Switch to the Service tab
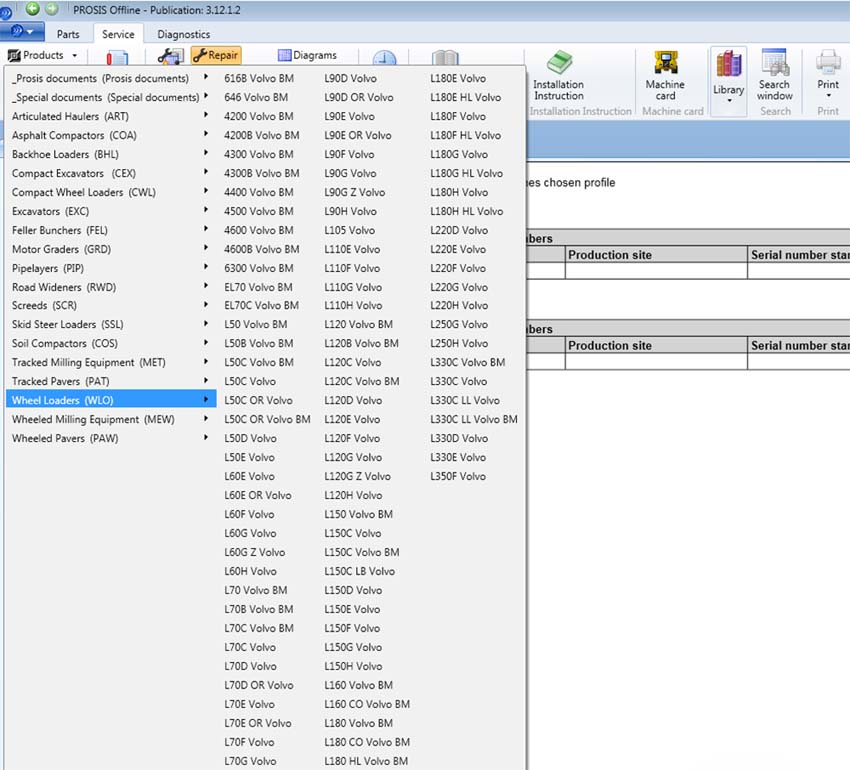 click(118, 34)
